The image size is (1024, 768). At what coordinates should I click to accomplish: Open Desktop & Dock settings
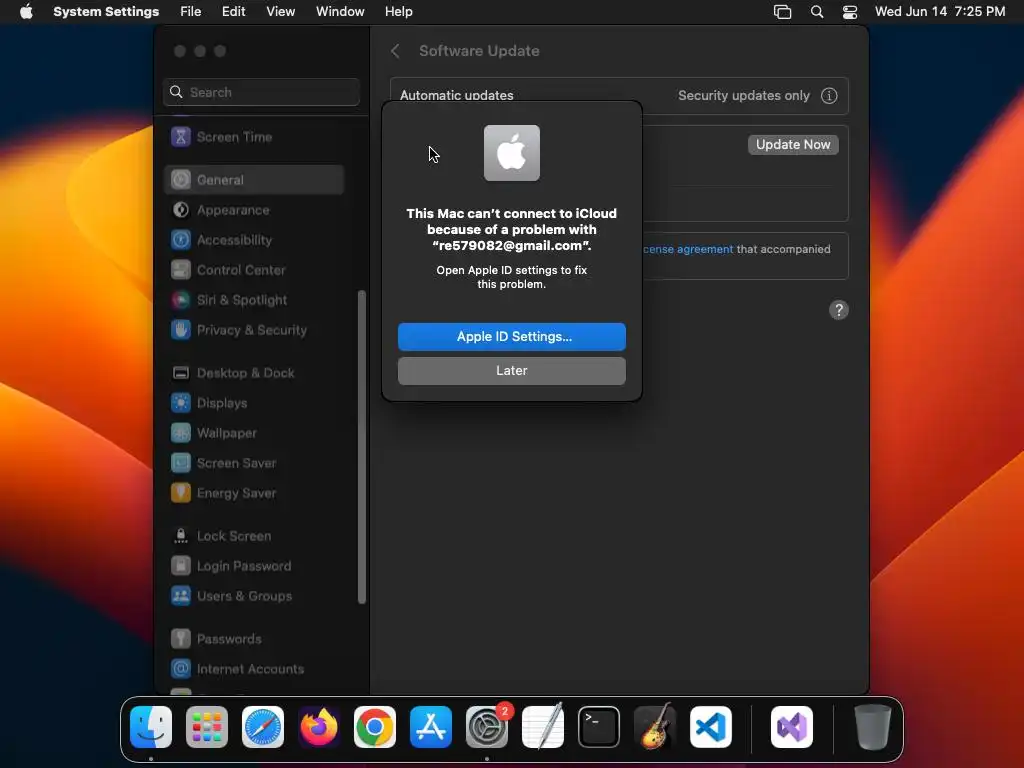click(x=254, y=373)
